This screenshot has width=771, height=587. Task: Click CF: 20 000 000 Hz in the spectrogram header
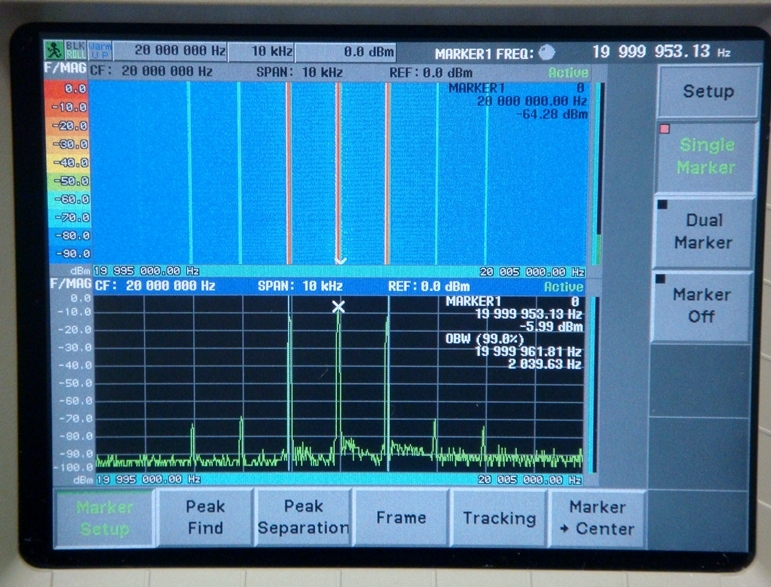[x=151, y=72]
